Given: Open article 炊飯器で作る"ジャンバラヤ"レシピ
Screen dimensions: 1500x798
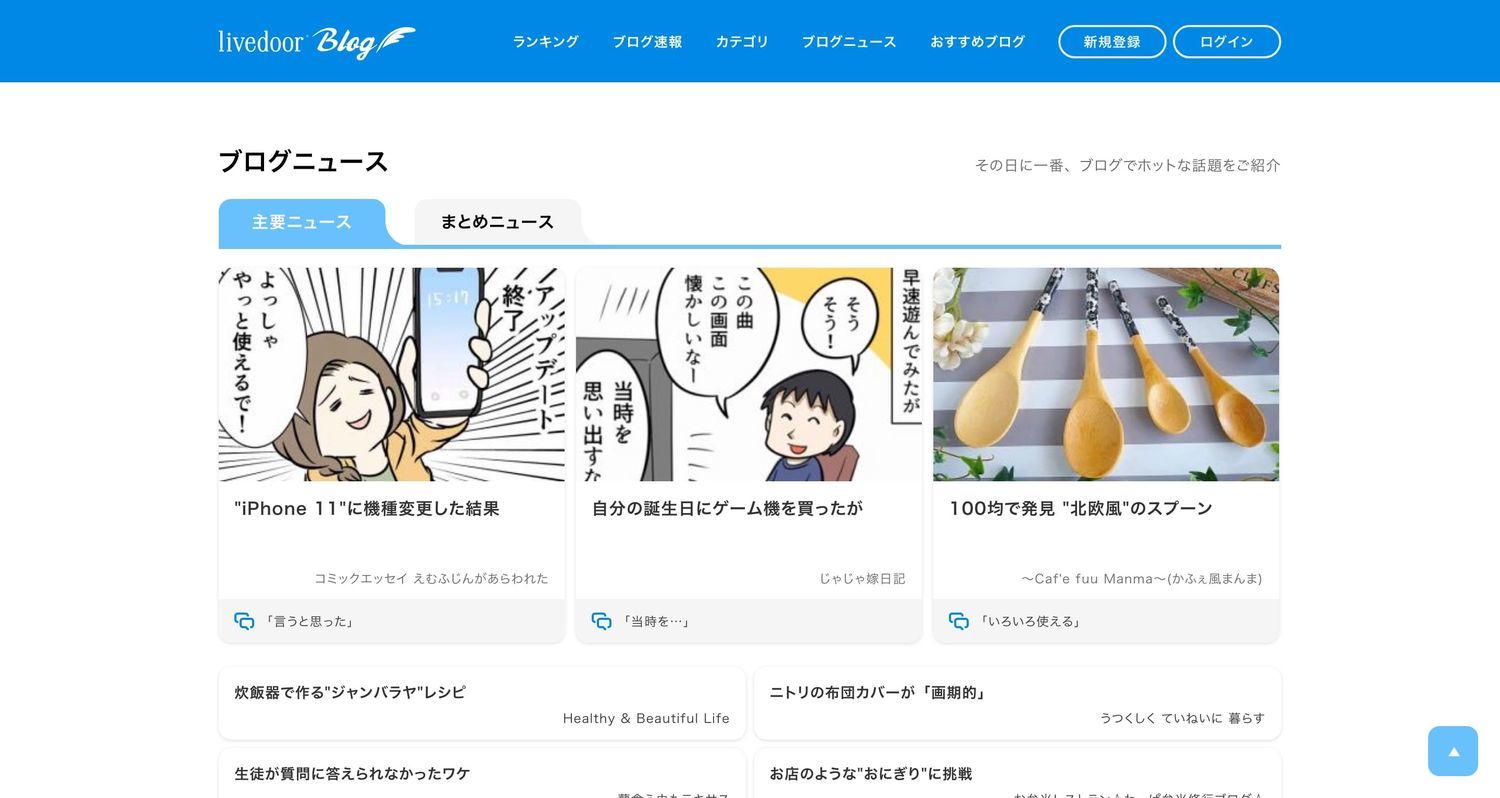Looking at the screenshot, I should click(x=350, y=692).
